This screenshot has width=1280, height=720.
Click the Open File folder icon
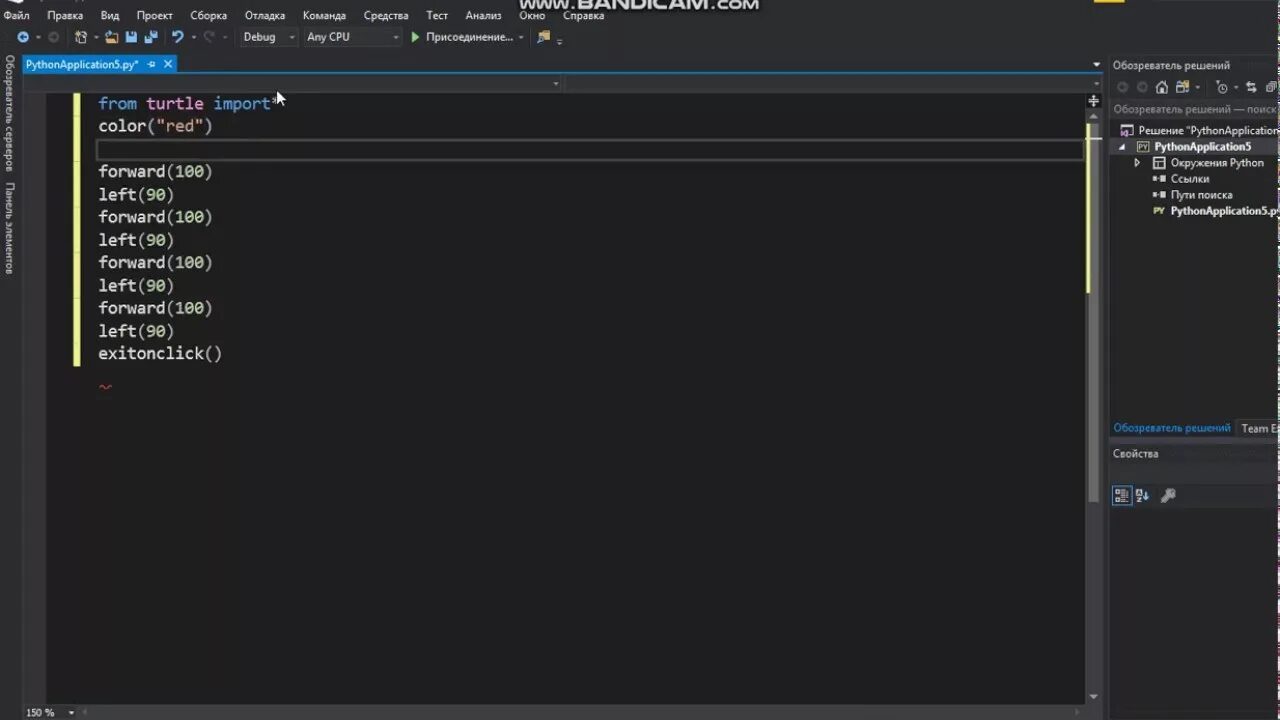coord(111,37)
